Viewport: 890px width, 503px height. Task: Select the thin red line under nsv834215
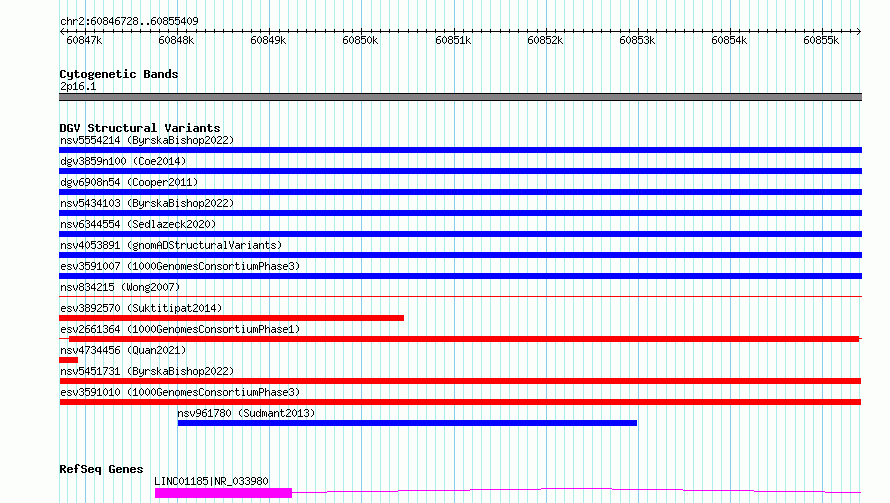[460, 296]
